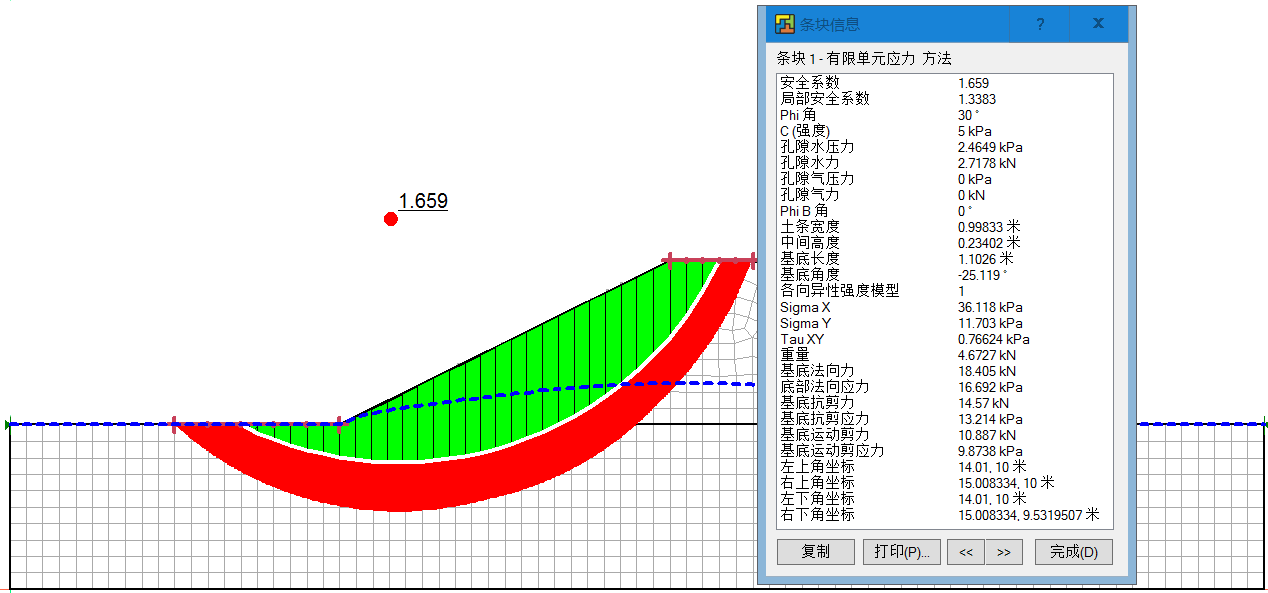The height and width of the screenshot is (593, 1268).
Task: Click the 打印(P)... button
Action: click(901, 552)
